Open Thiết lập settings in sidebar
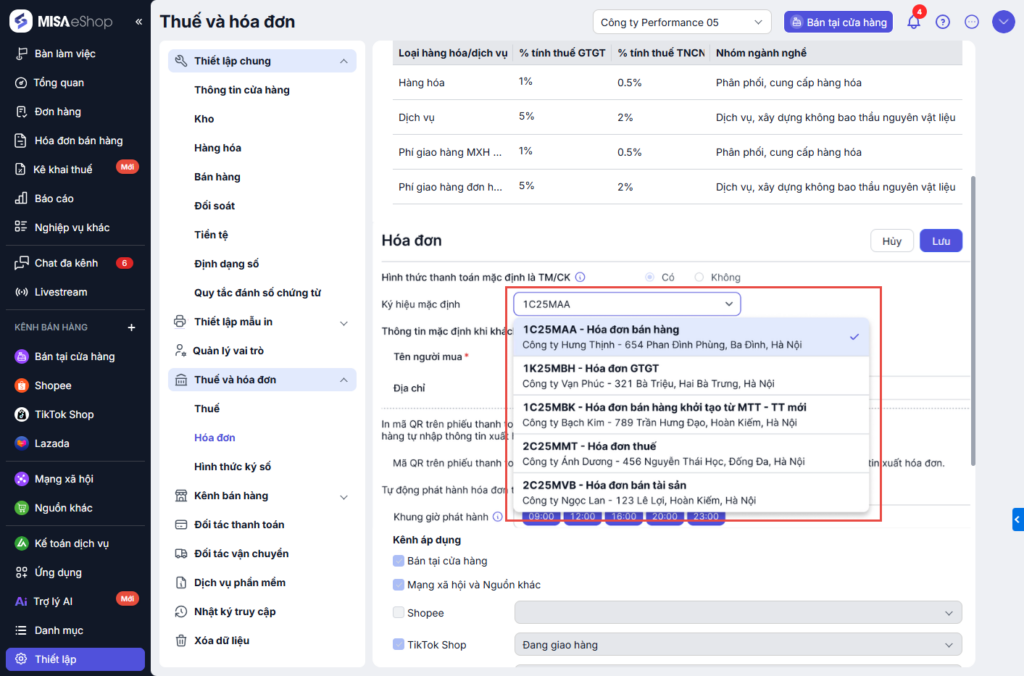This screenshot has width=1024, height=676. click(75, 659)
